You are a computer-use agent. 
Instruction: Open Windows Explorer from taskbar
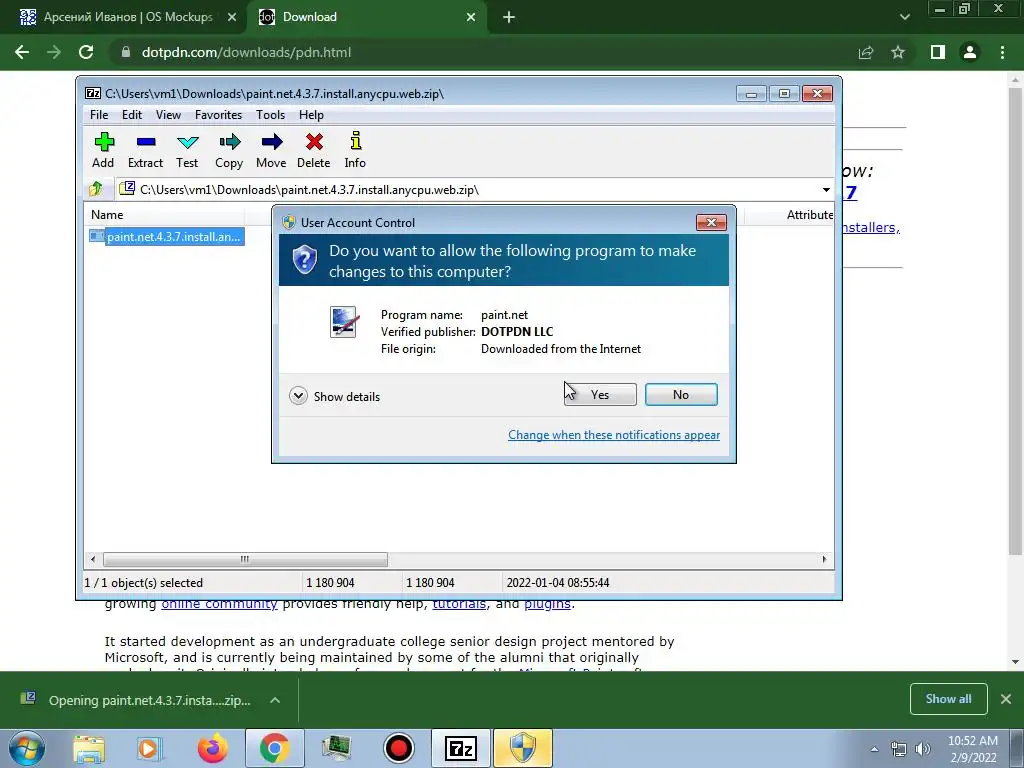(89, 748)
